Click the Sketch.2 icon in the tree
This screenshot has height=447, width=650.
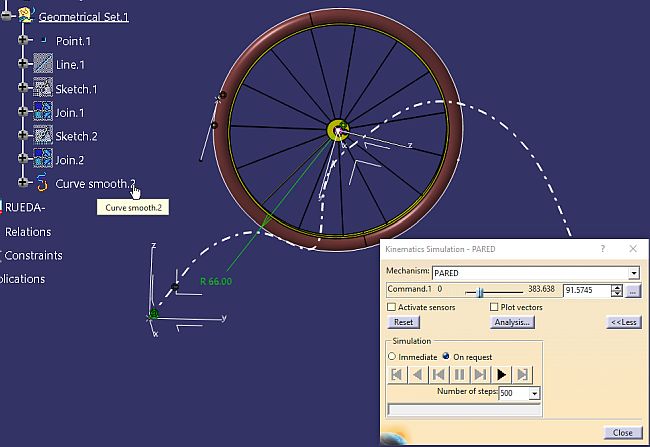[x=43, y=135]
